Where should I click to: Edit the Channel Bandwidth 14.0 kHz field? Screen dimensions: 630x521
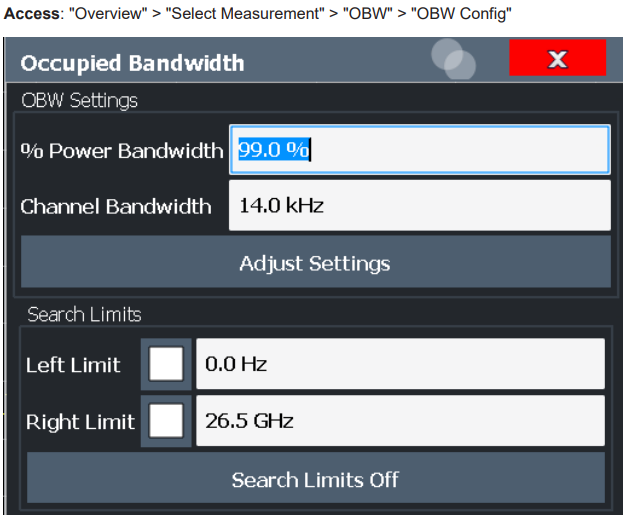click(x=420, y=206)
